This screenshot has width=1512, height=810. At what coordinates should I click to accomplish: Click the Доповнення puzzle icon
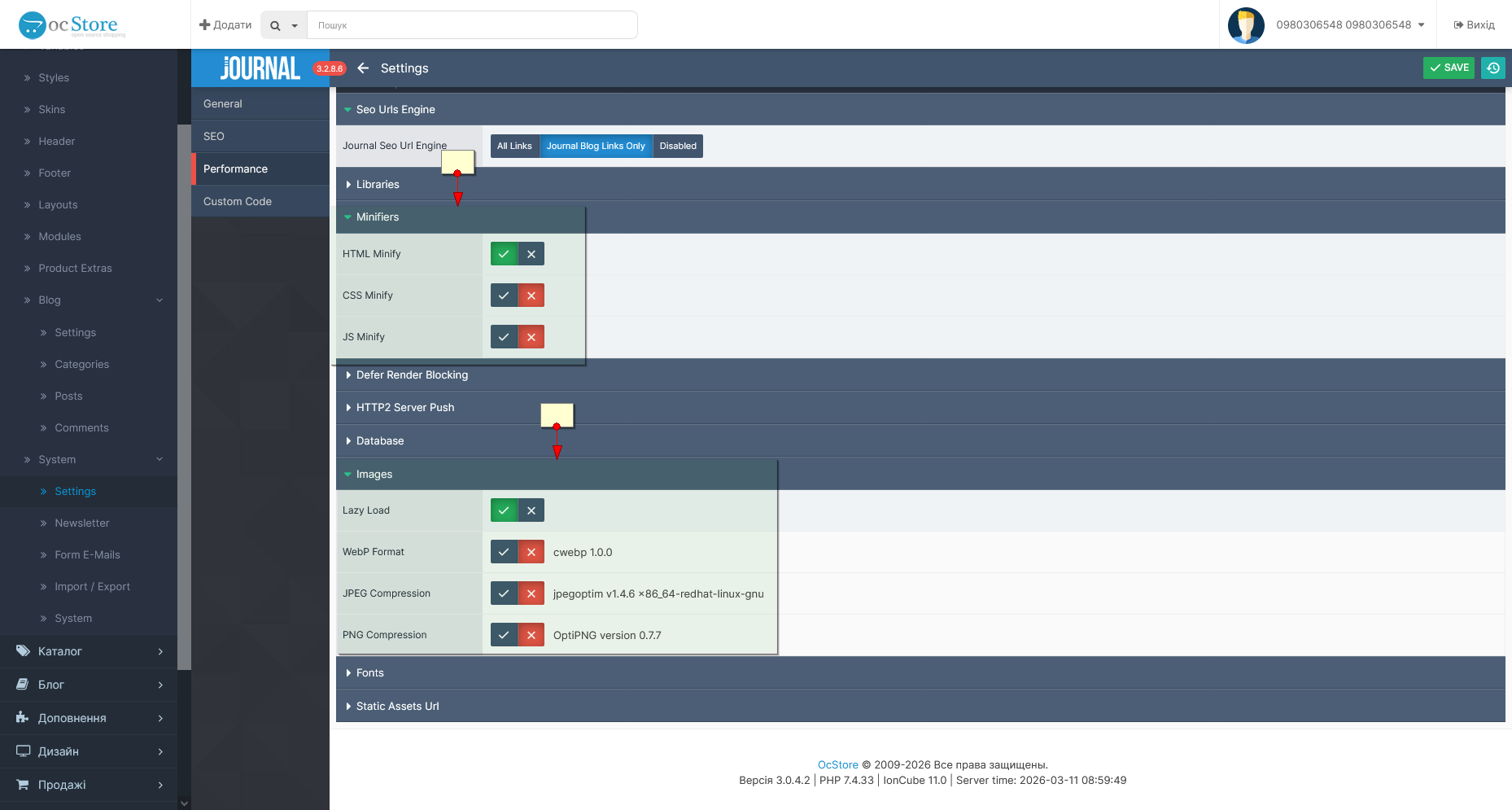click(x=23, y=717)
